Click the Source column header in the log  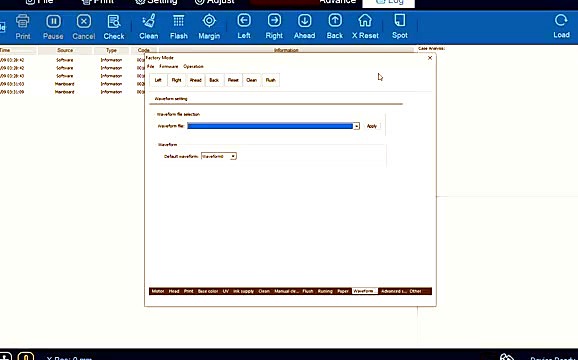pos(65,50)
